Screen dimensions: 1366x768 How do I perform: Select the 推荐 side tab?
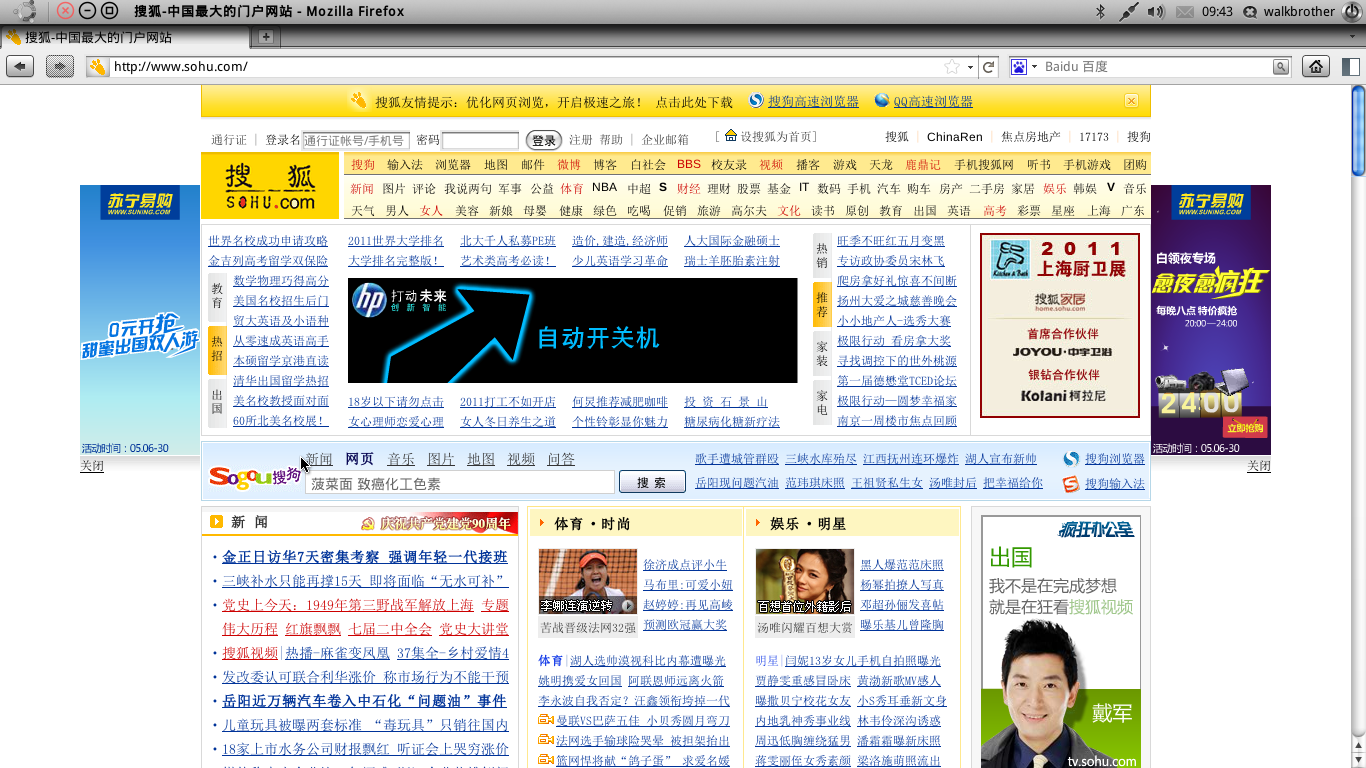[x=822, y=304]
